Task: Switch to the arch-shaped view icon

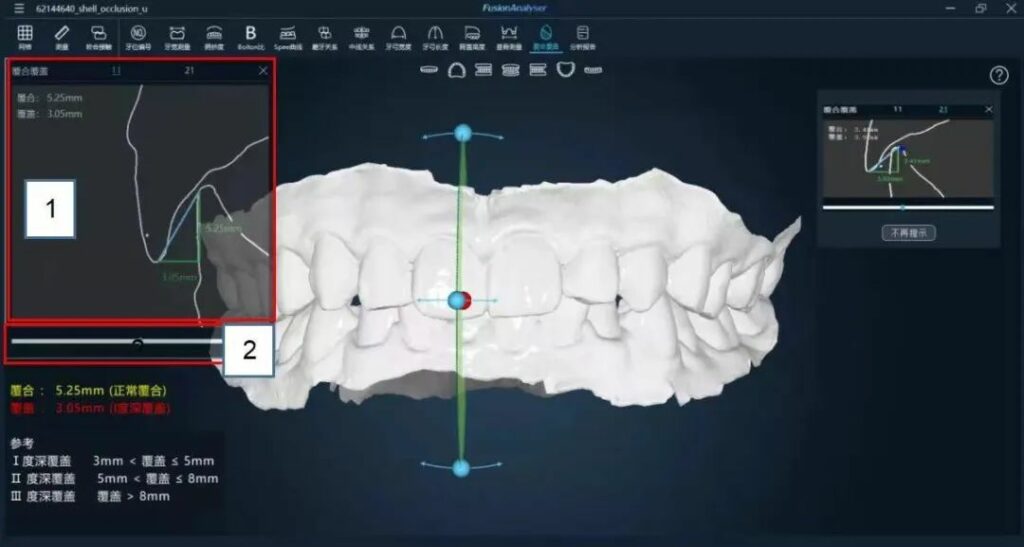Action: pos(456,70)
